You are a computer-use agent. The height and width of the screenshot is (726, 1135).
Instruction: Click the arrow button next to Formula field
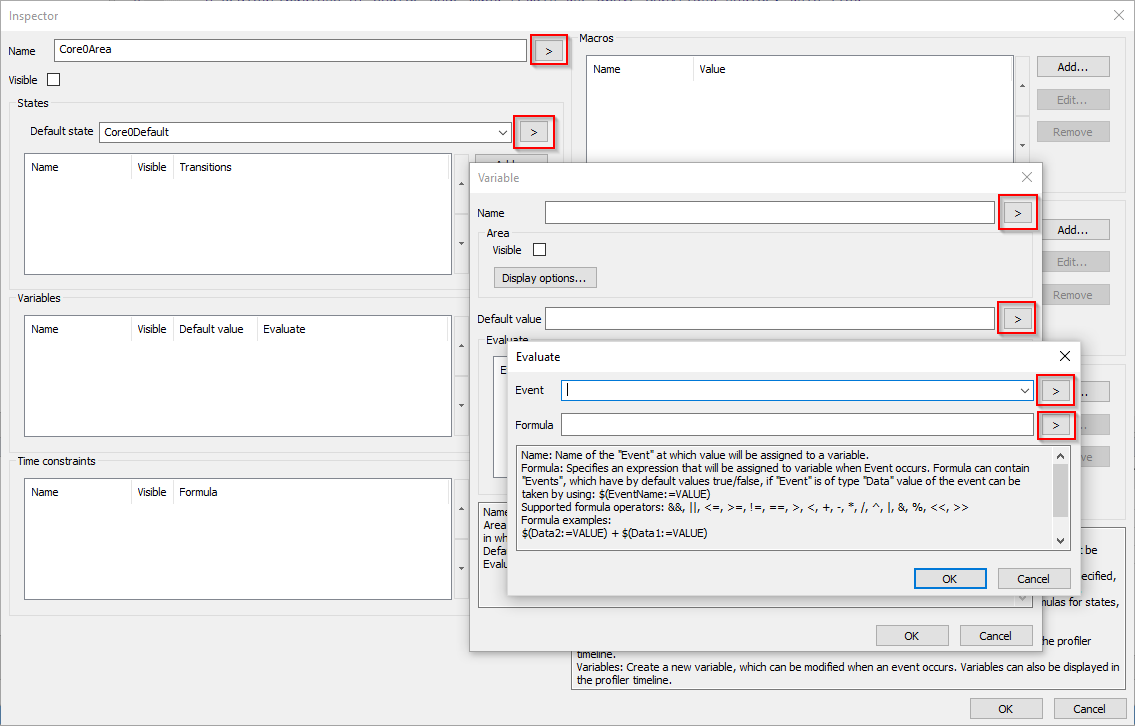[x=1056, y=425]
